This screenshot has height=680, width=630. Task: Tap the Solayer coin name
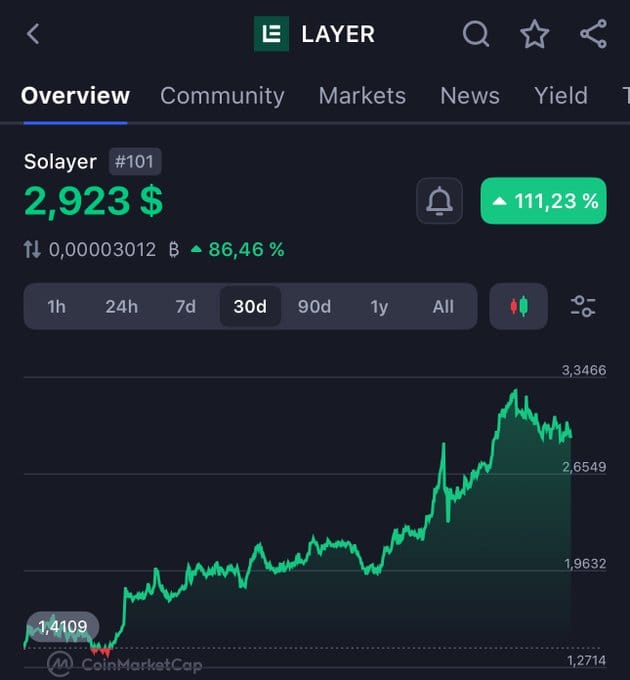tap(60, 162)
